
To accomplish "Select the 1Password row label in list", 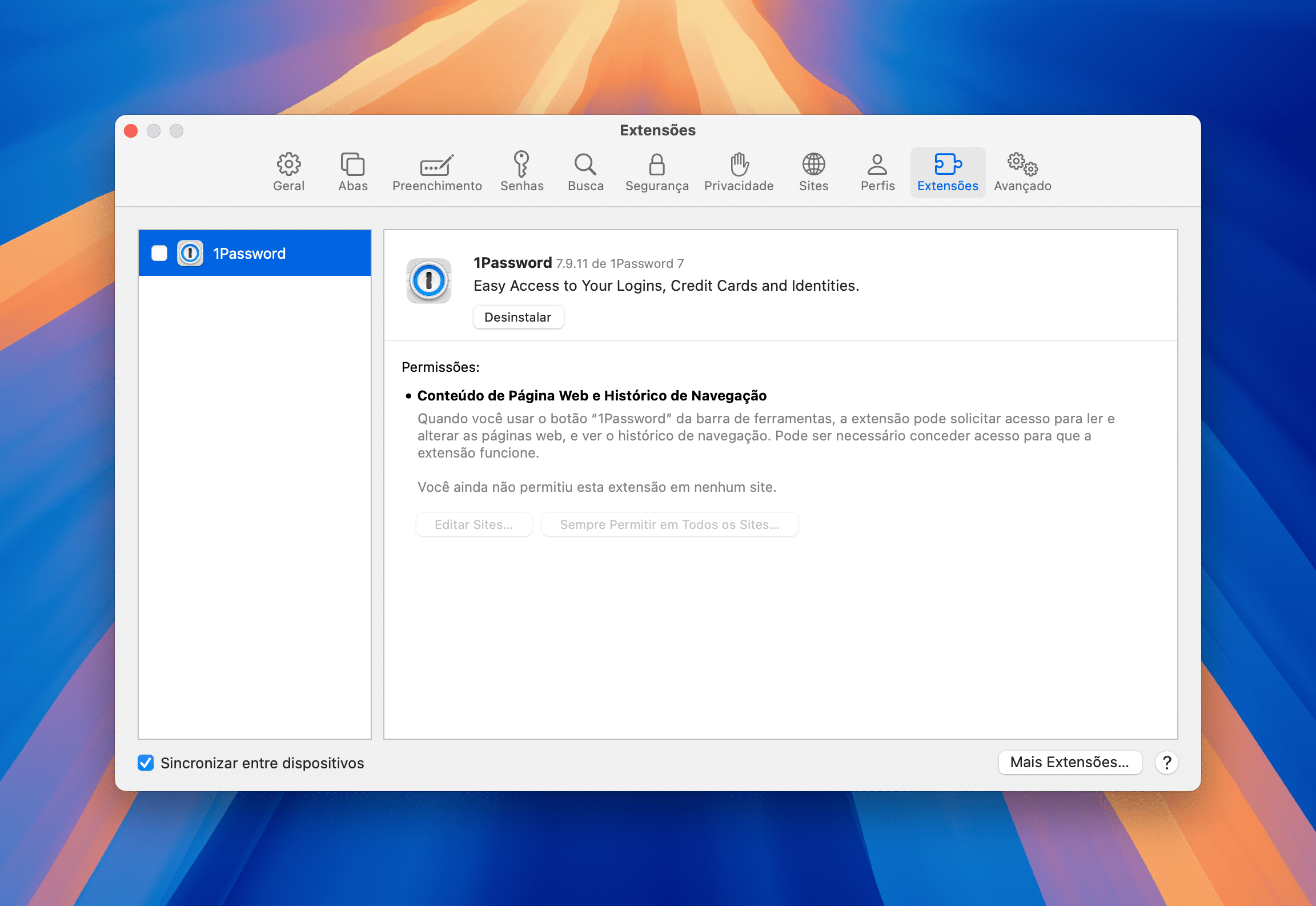I will pos(249,254).
